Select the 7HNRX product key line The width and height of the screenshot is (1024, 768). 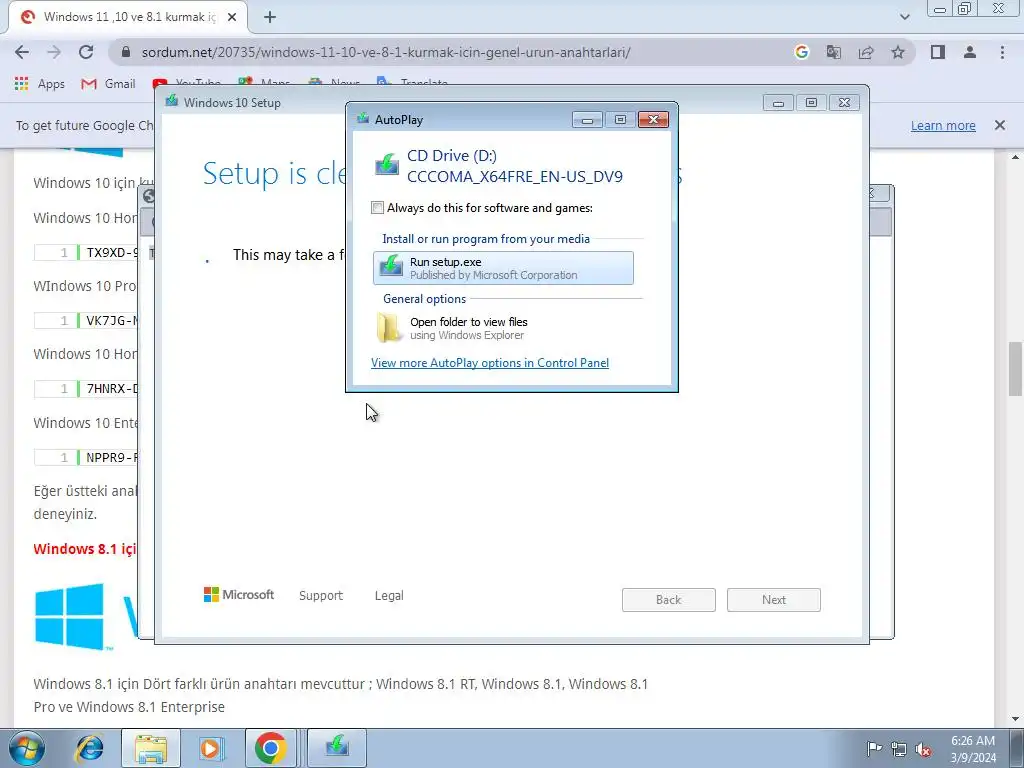pos(86,389)
